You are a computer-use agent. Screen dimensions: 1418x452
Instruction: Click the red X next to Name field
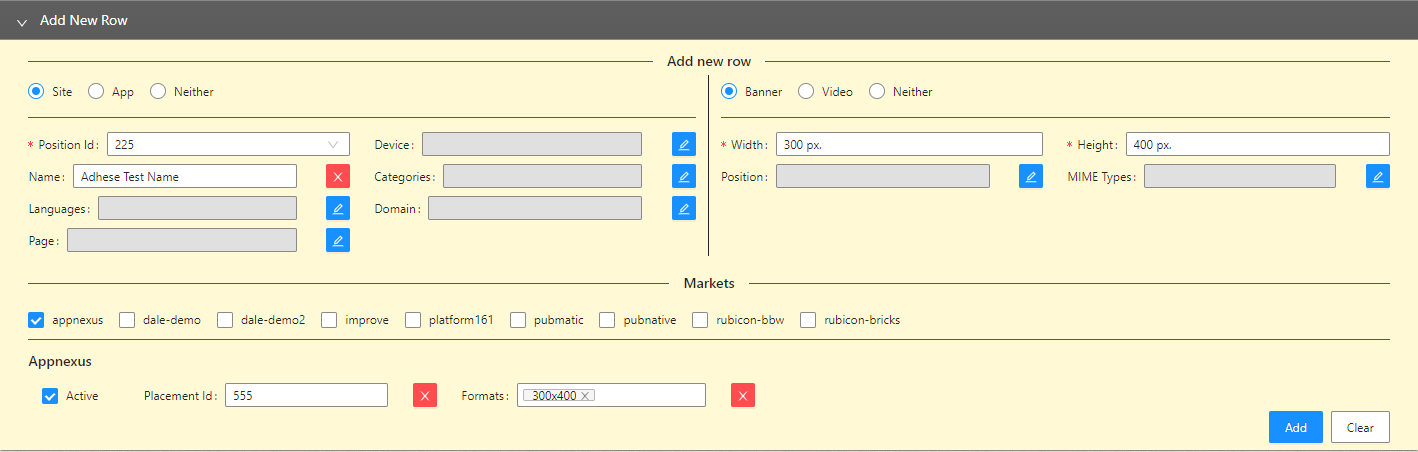coord(338,176)
